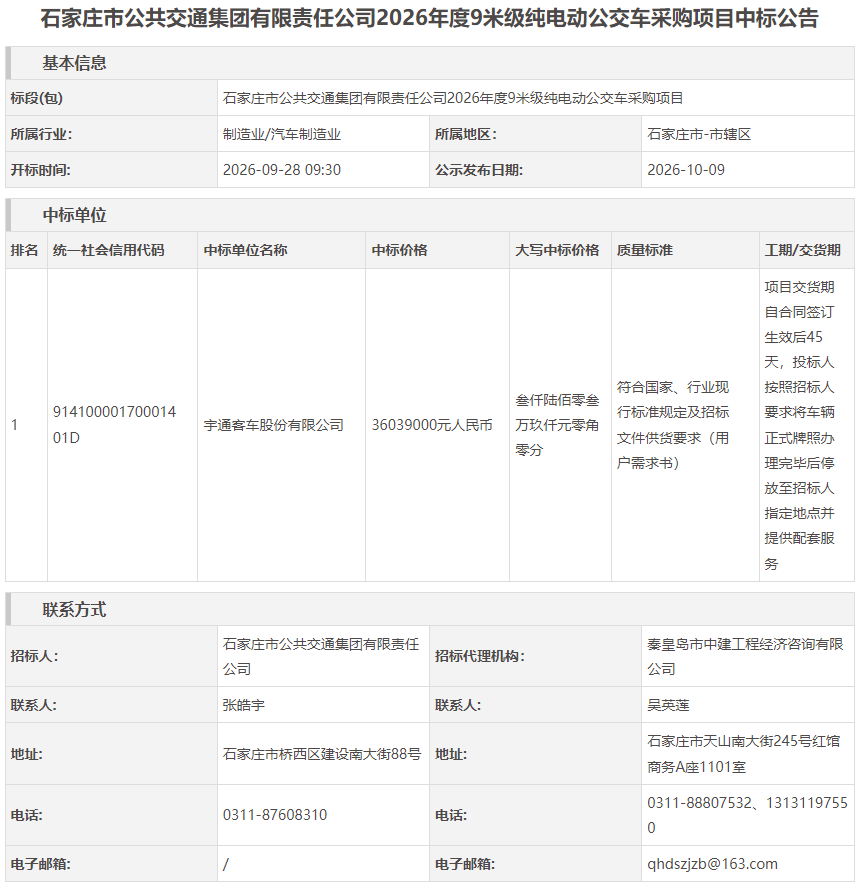Select the 制造业/汽车制造业 value
This screenshot has height=888, width=862.
[281, 134]
